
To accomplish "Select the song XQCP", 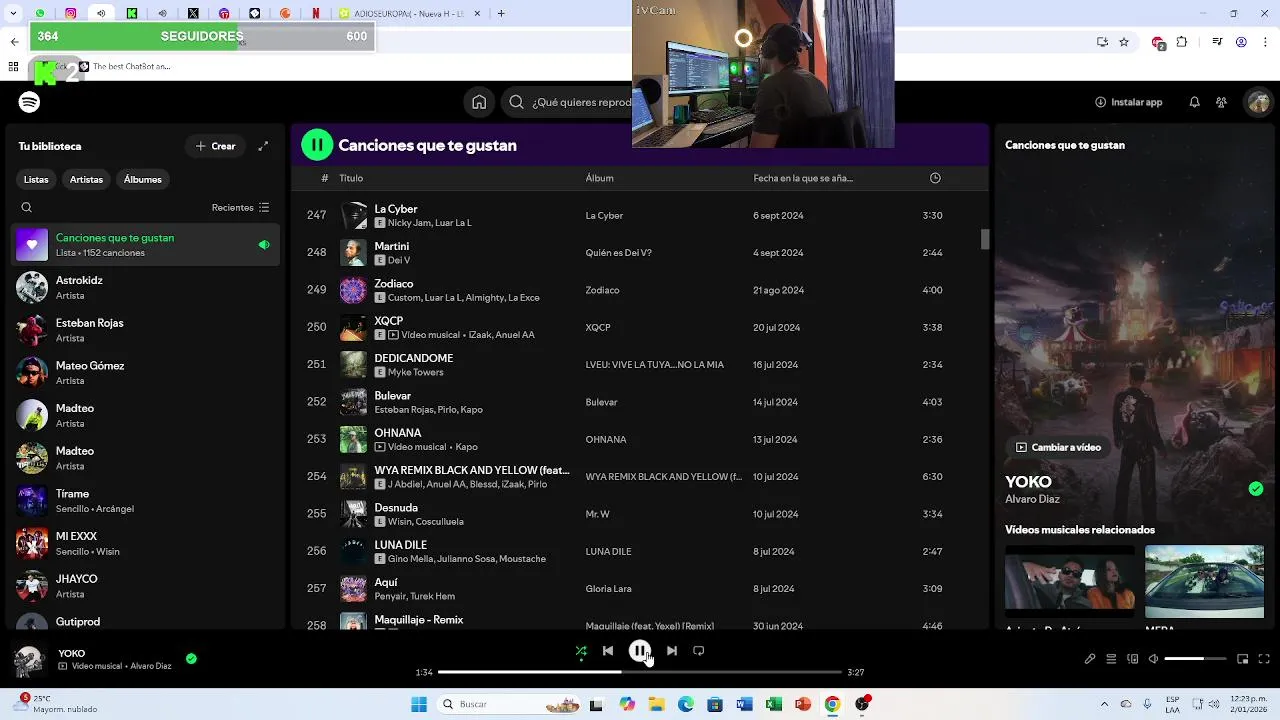I will point(389,321).
